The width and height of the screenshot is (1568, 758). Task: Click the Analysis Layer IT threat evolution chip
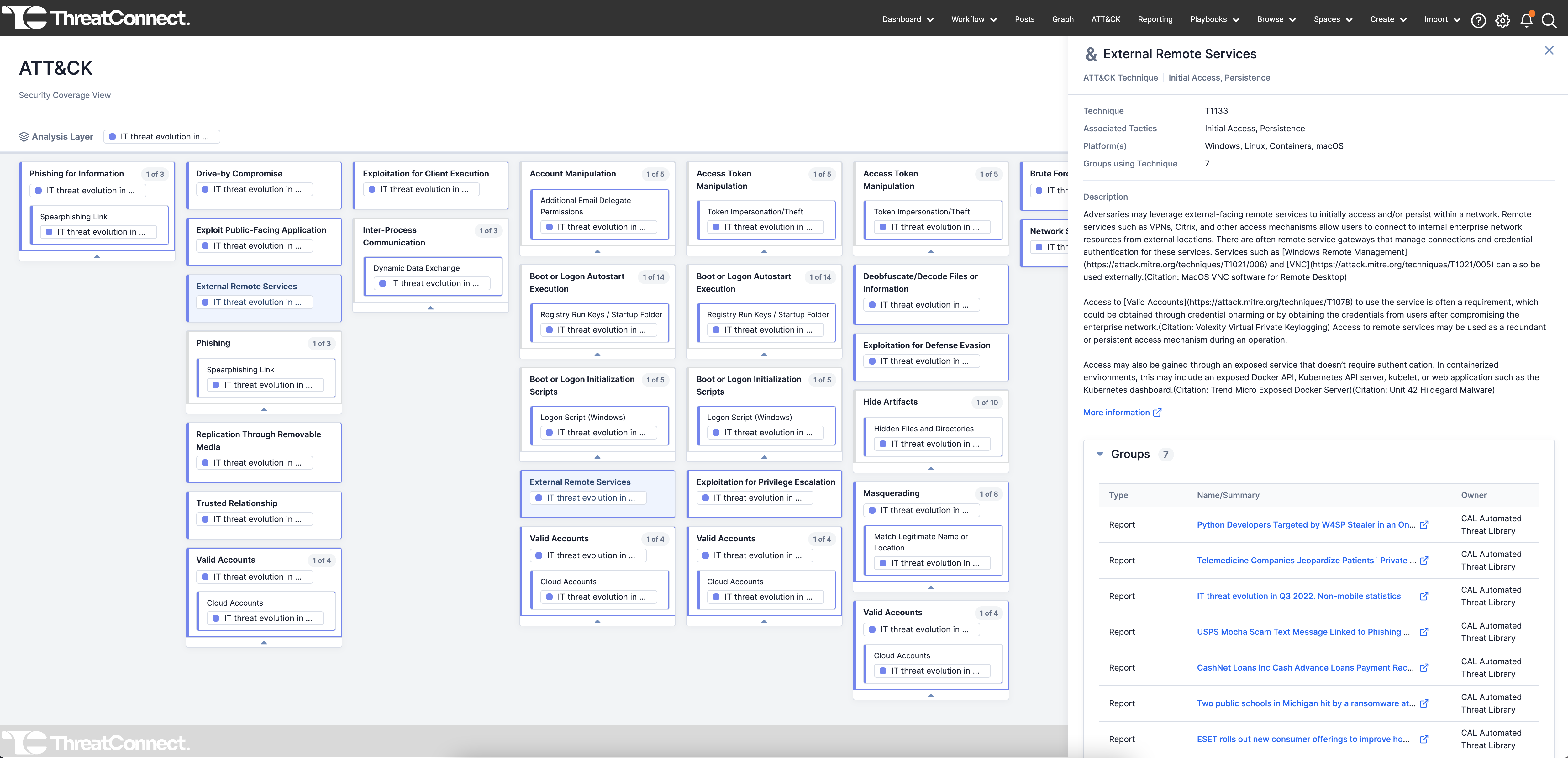tap(161, 136)
